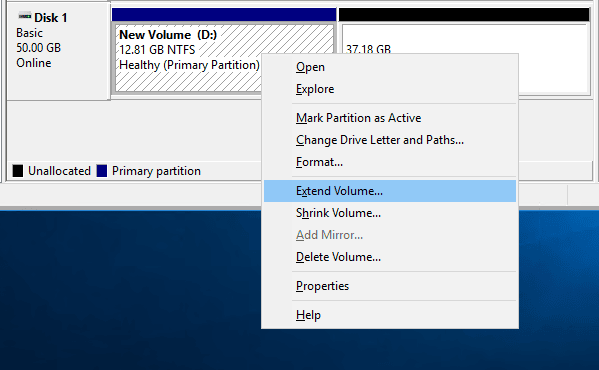
Task: Click the 50.00 GB disk size text
Action: tap(38, 48)
